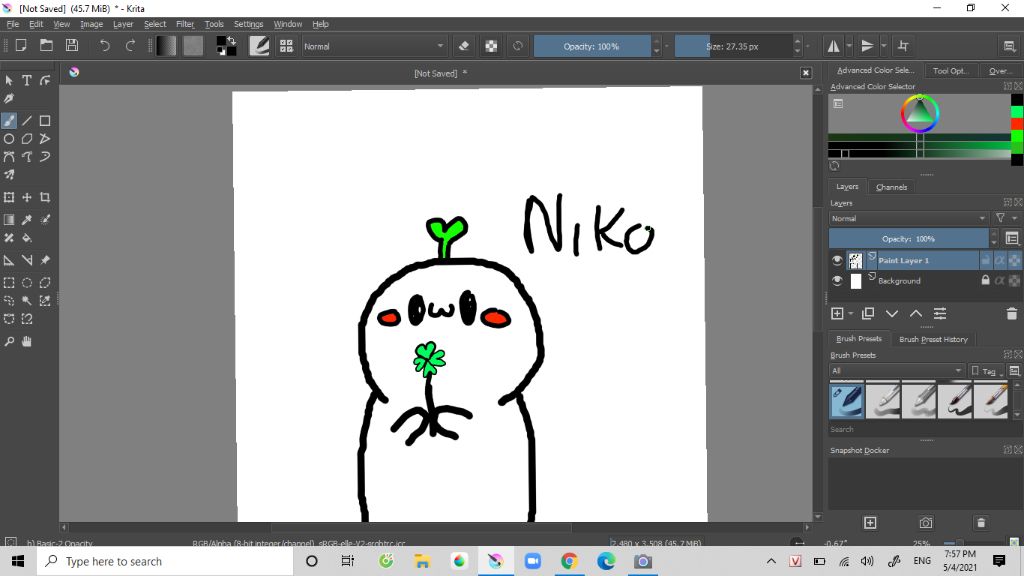Select the Transform tool
Screen dimensions: 1024x576
click(x=9, y=197)
